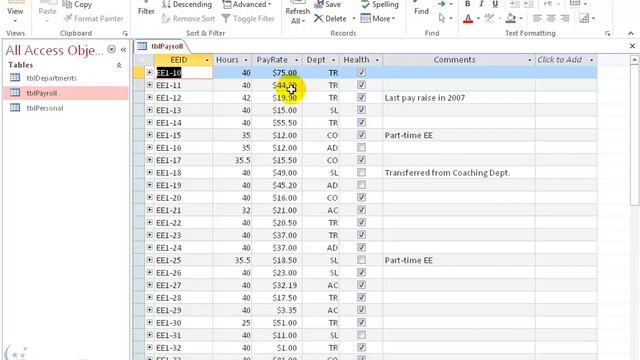Apply Italic text formatting
Image resolution: width=640 pixels, height=360 pixels.
(x=481, y=4)
